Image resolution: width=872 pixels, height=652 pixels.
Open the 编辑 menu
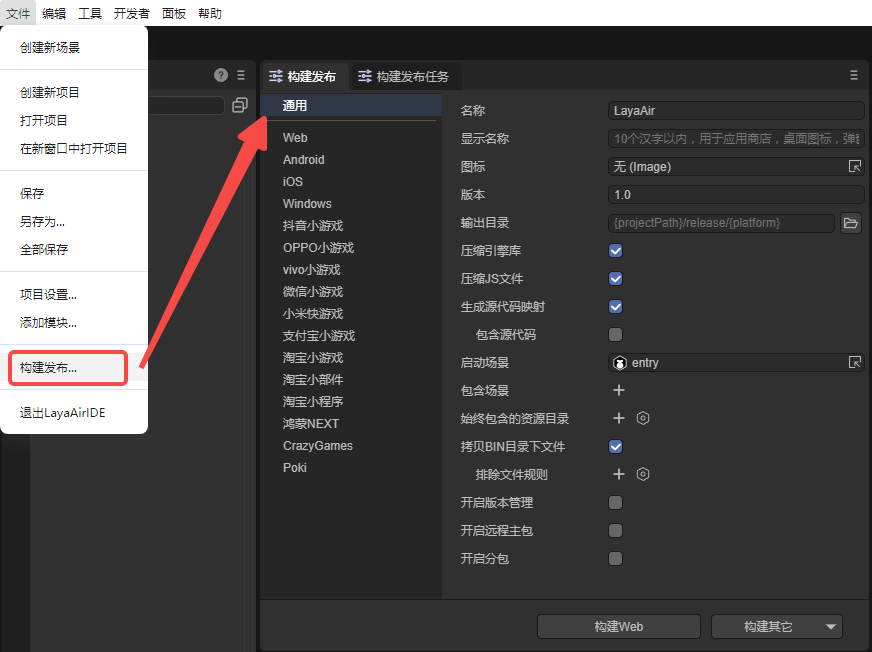(54, 13)
